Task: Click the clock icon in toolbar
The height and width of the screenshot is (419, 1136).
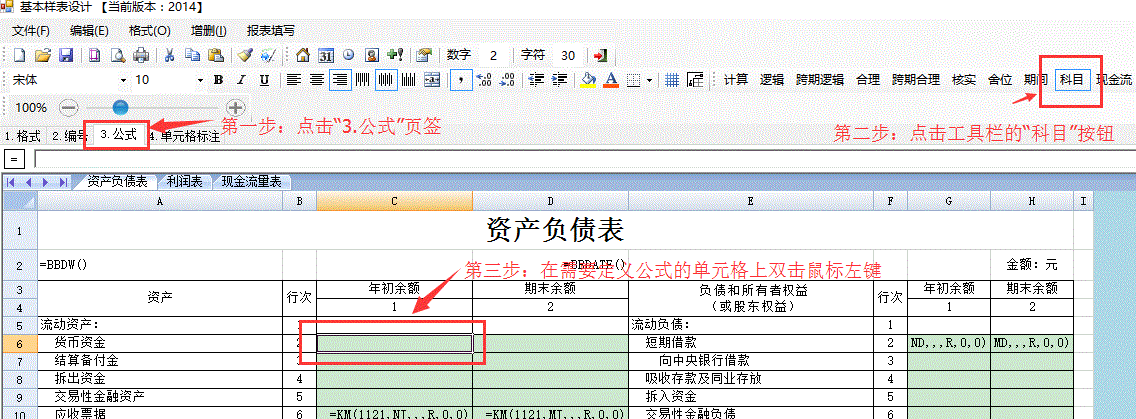Action: click(x=348, y=55)
